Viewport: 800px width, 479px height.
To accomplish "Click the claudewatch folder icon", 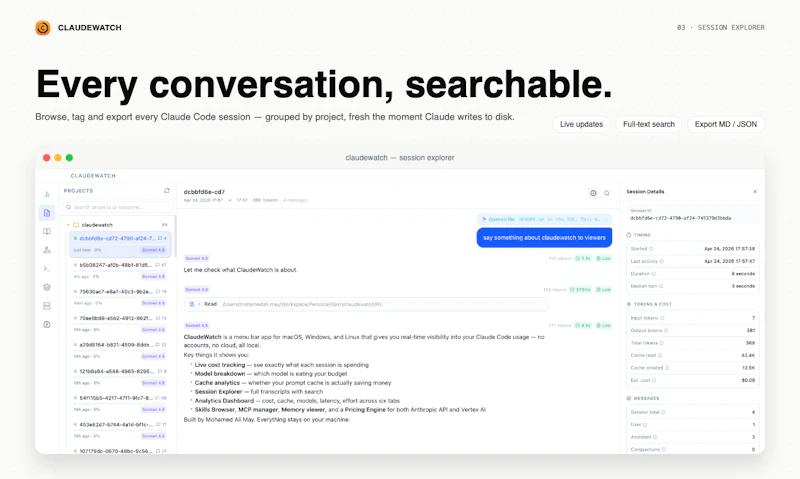I will point(76,225).
